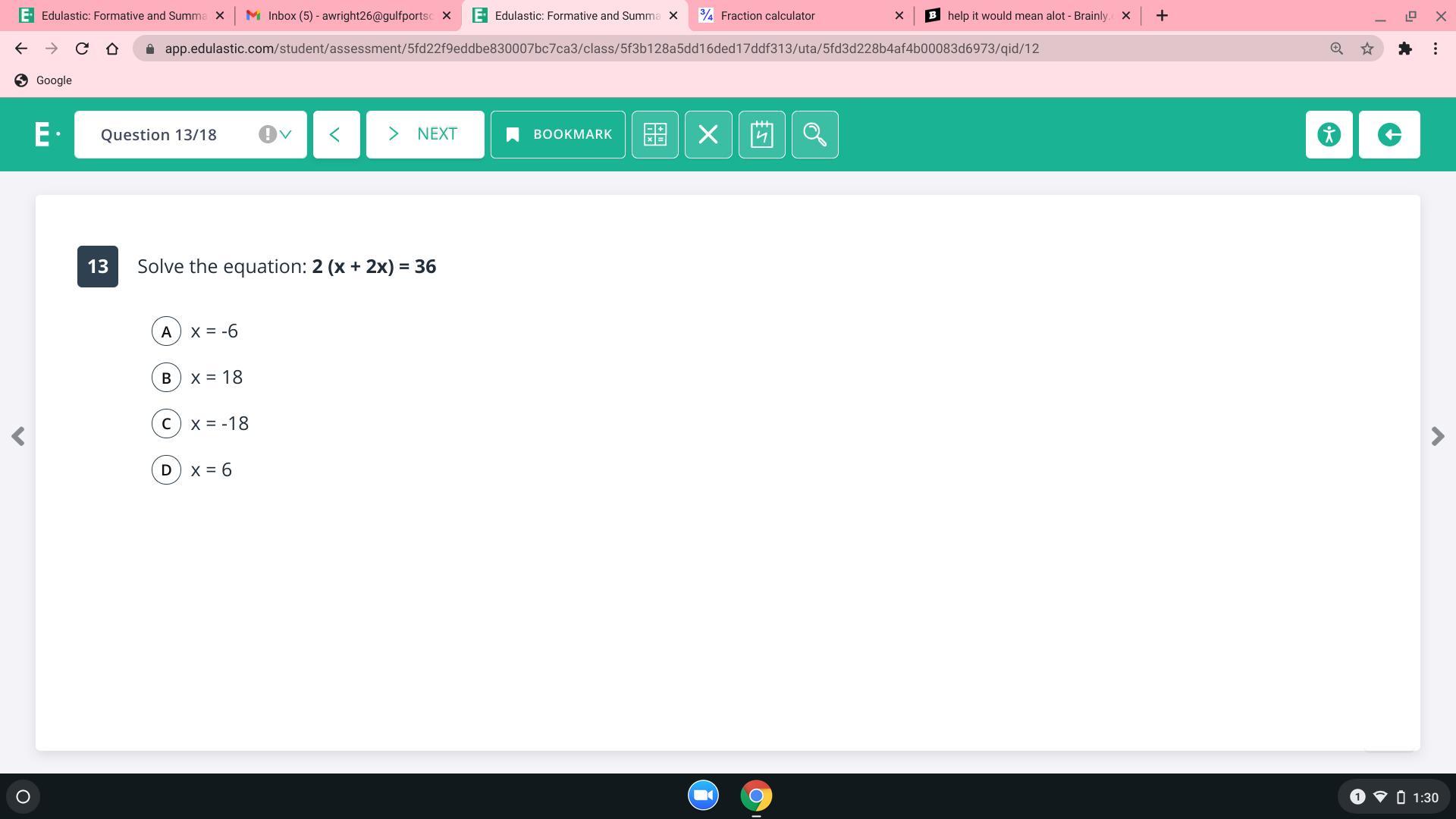Click the Edulastic logo icon
The width and height of the screenshot is (1456, 819).
click(x=44, y=134)
